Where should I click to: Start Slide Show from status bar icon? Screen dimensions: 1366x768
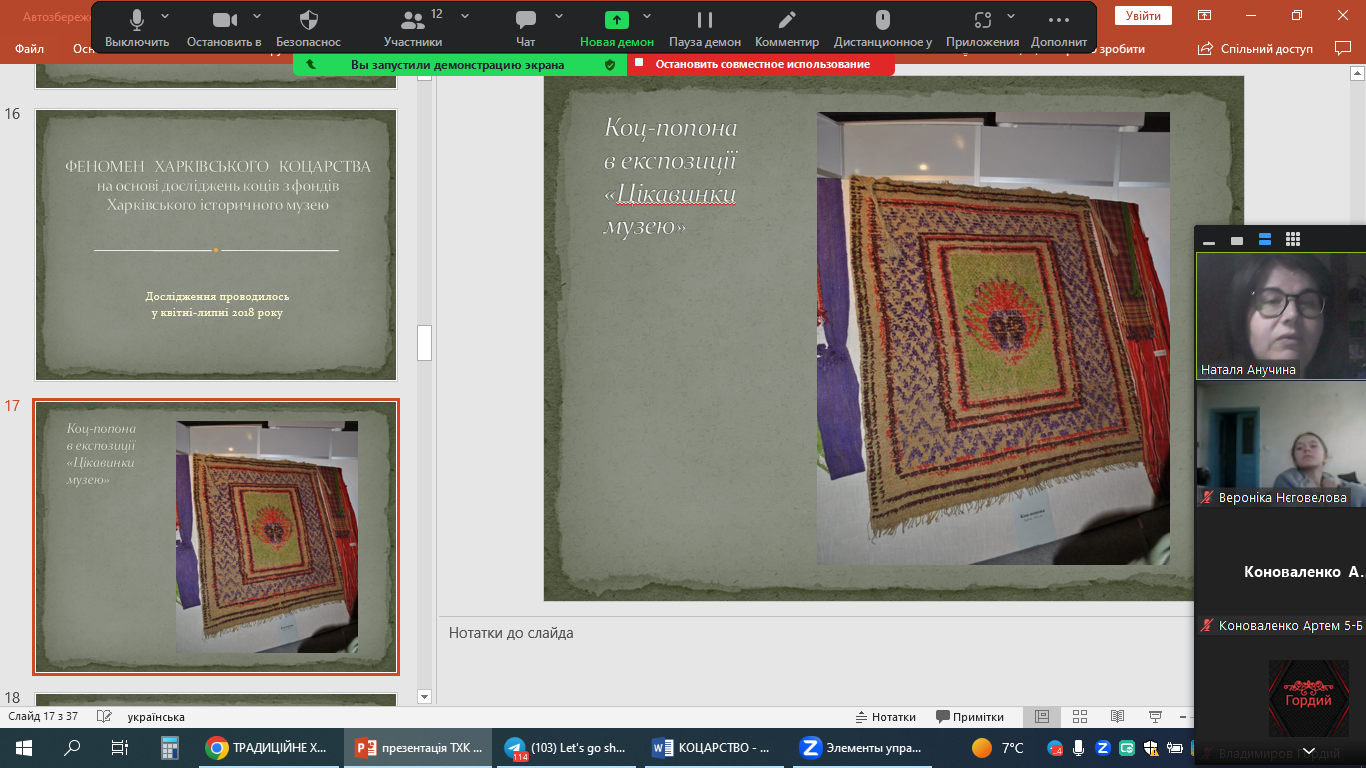click(x=1155, y=717)
